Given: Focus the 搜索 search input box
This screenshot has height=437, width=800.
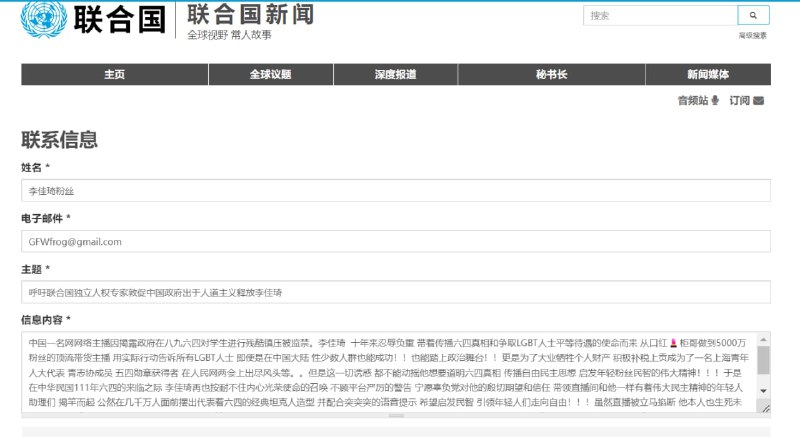Looking at the screenshot, I should 660,15.
